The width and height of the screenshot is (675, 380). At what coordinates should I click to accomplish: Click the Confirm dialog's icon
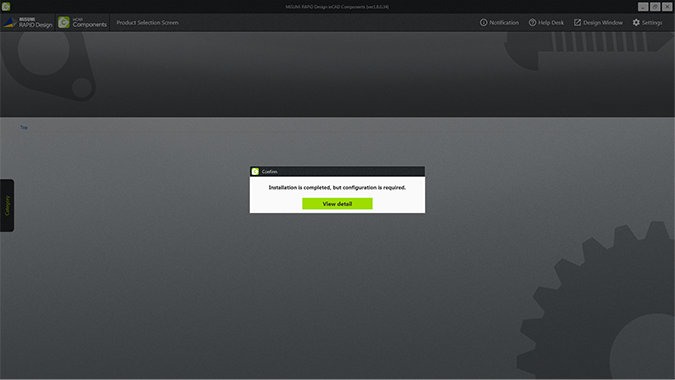click(x=255, y=171)
